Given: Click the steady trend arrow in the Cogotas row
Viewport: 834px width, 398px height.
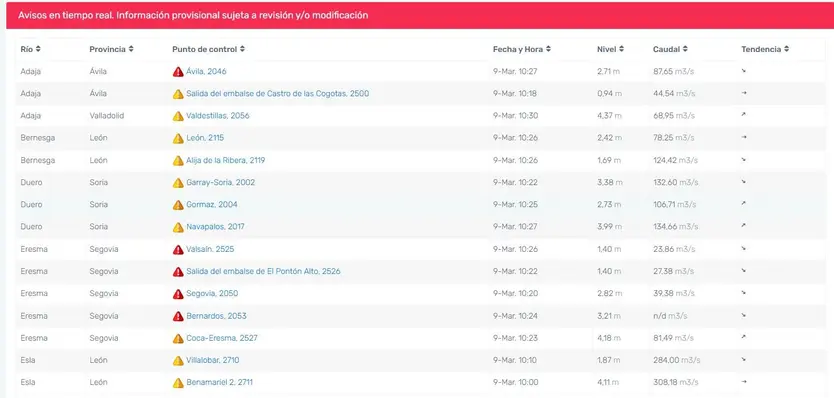Looking at the screenshot, I should tap(744, 93).
